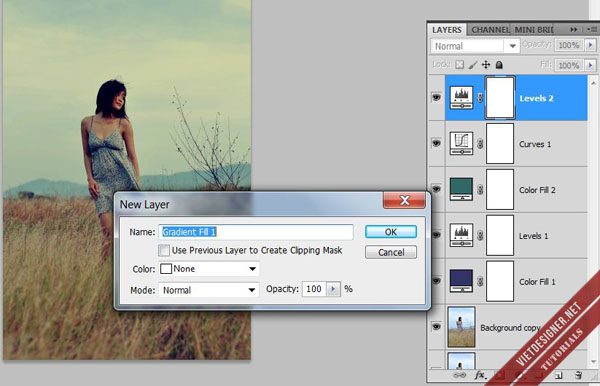Viewport: 600px width, 386px height.
Task: Click the delete layer trash icon
Action: [x=579, y=375]
